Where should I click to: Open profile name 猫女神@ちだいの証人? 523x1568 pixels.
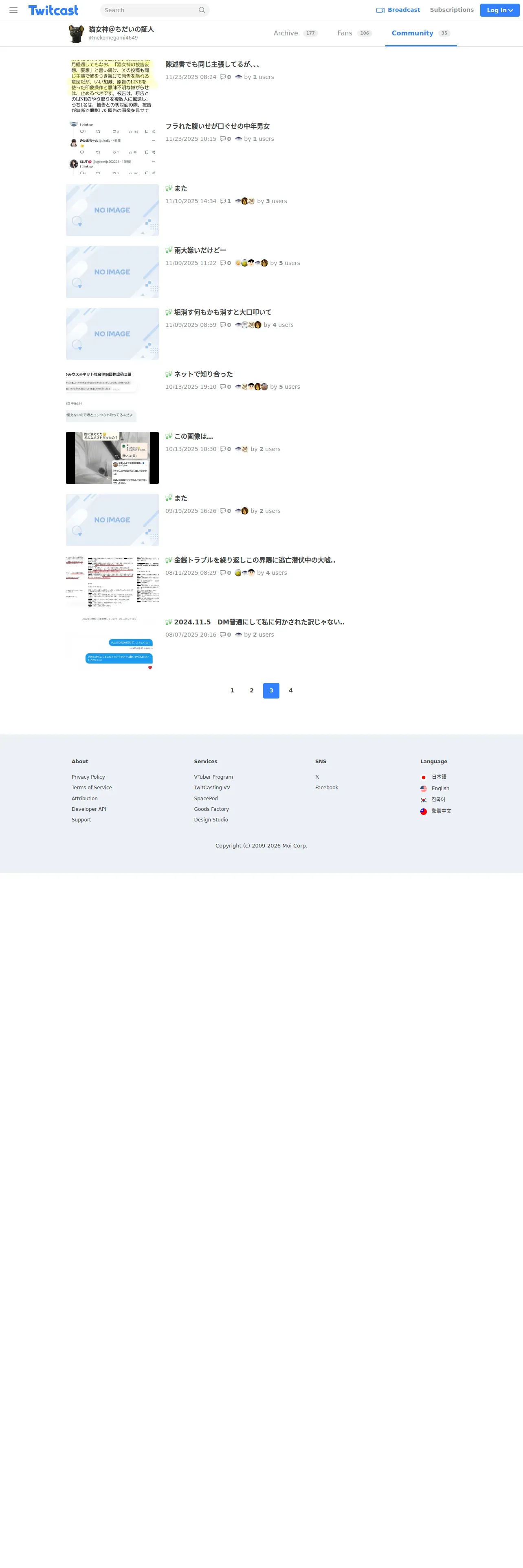coord(121,29)
